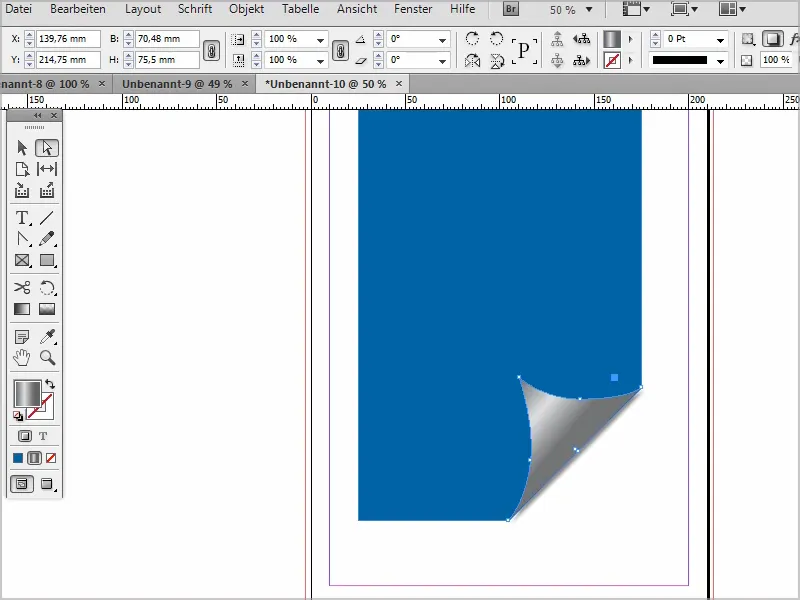Collapse the tools panel
800x600 pixels.
pyautogui.click(x=38, y=116)
